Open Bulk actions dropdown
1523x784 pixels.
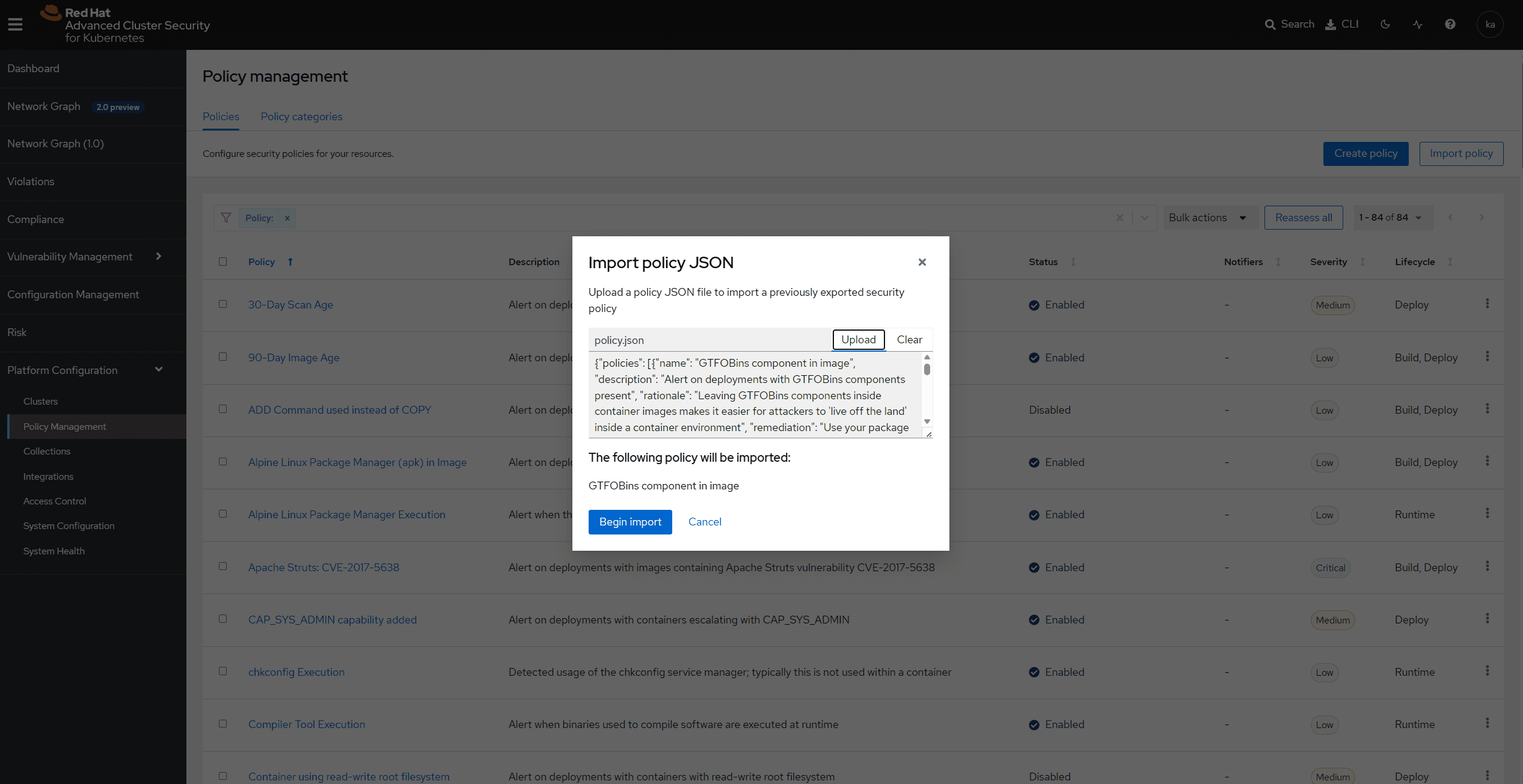point(1209,218)
